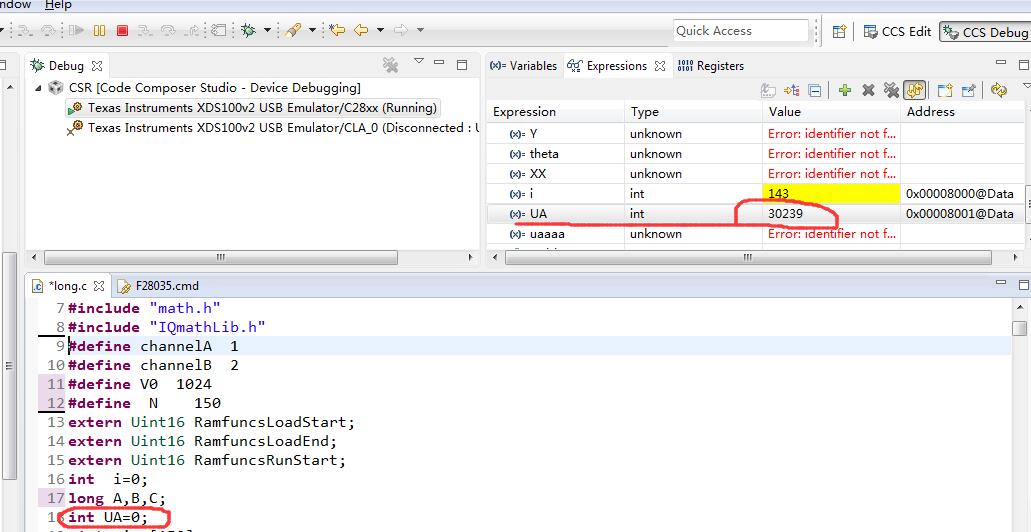Switch to the F28035.cmd editor tab
1031x532 pixels.
[x=158, y=286]
